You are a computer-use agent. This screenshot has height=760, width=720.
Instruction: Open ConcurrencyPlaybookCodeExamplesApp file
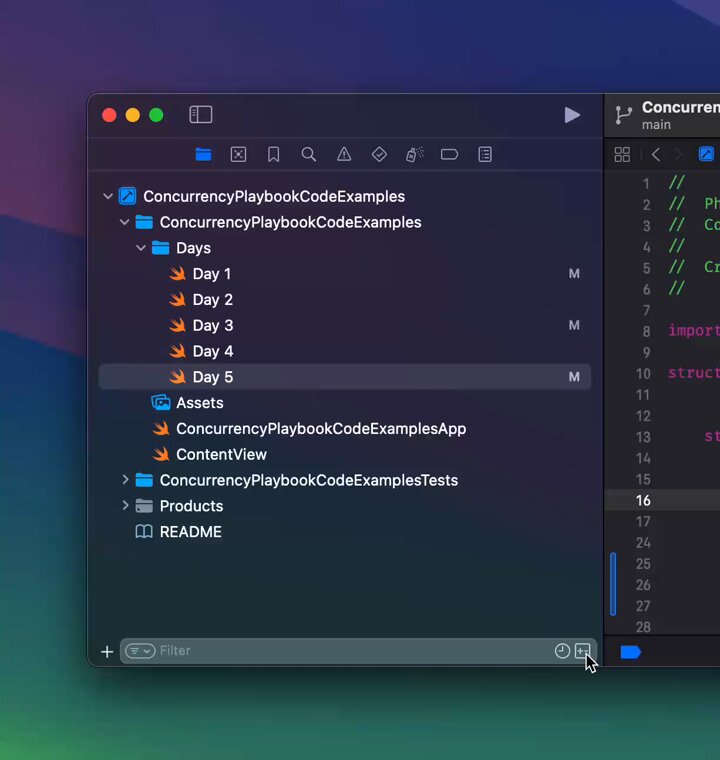(x=345, y=428)
